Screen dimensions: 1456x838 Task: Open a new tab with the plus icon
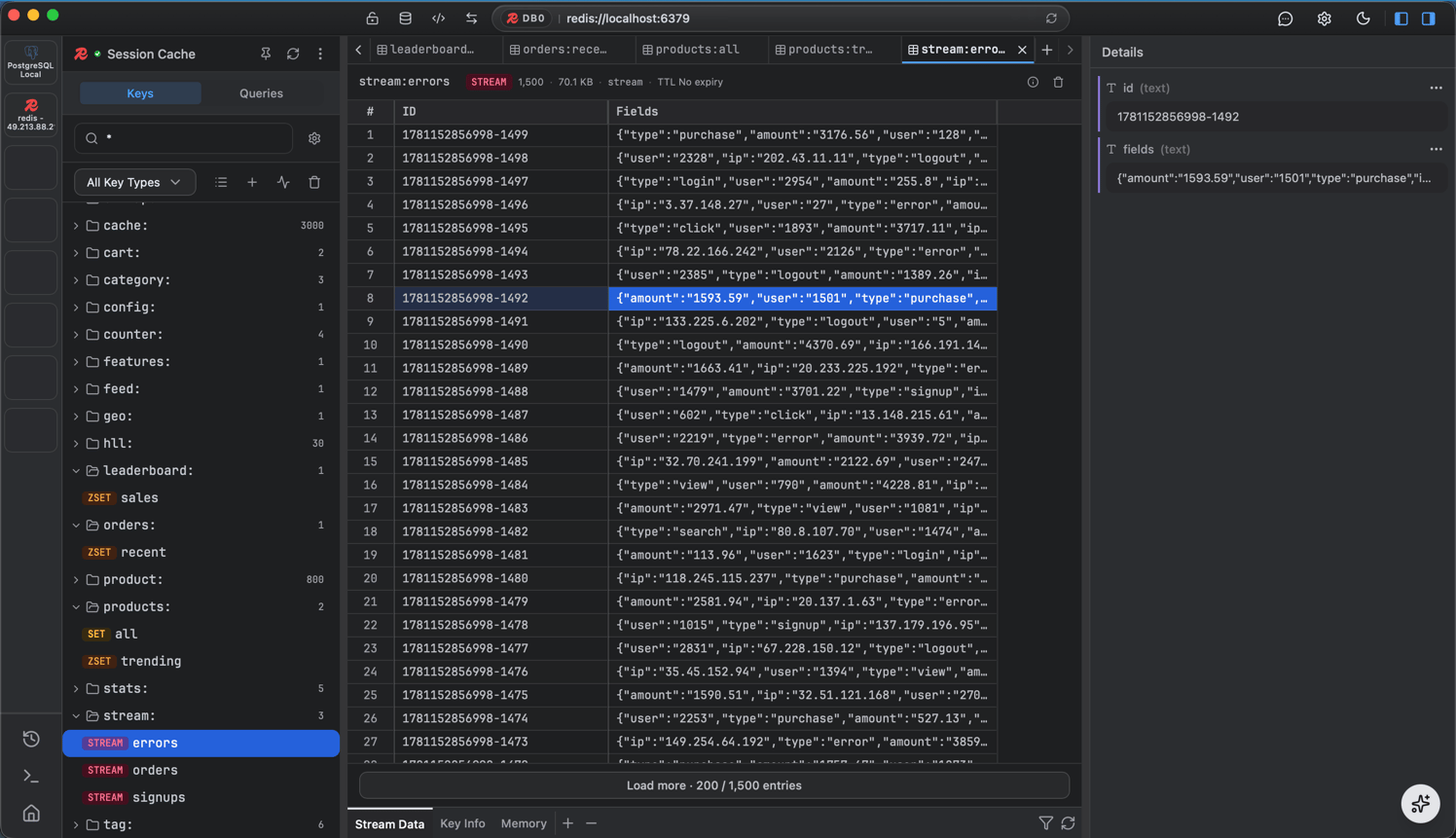(x=1047, y=50)
